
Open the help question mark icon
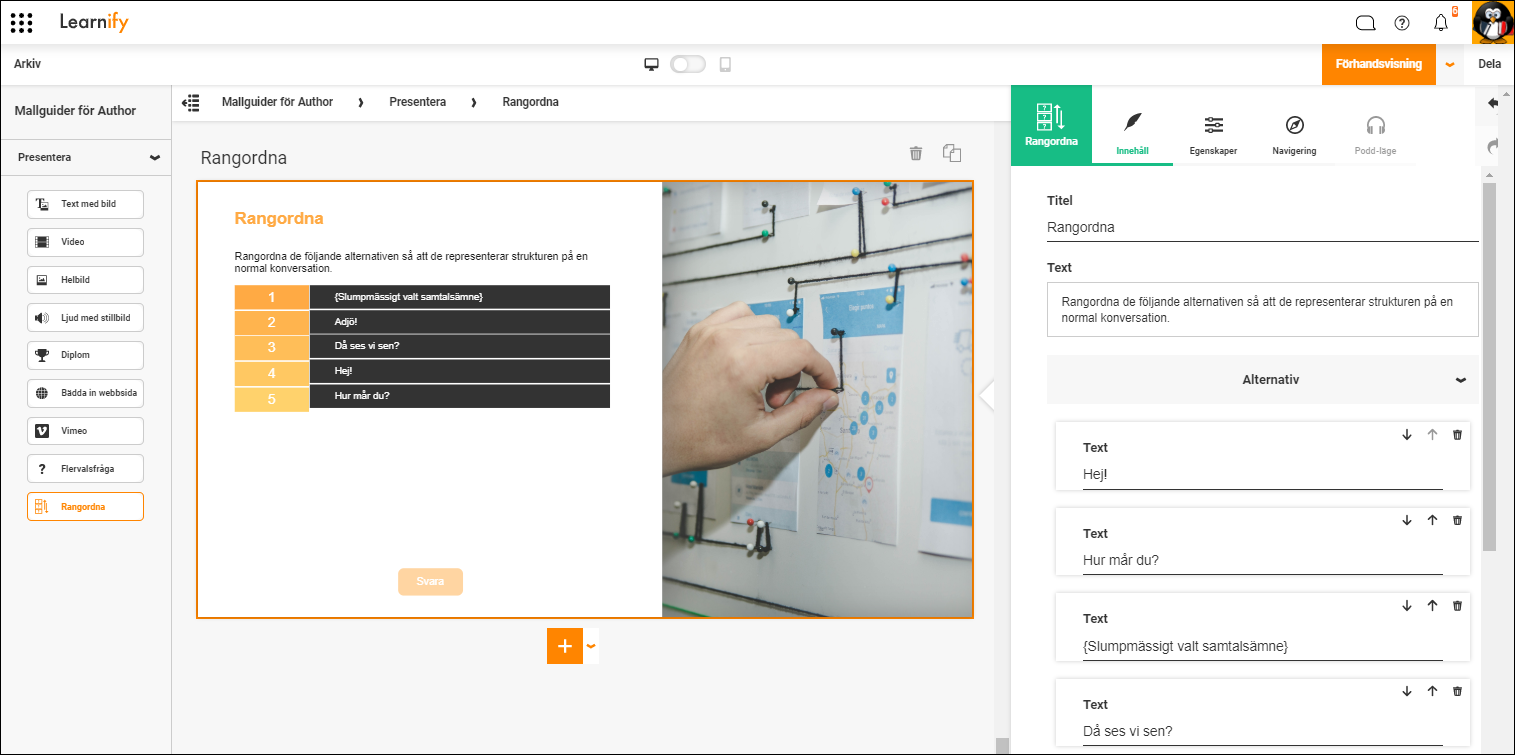pyautogui.click(x=1401, y=23)
